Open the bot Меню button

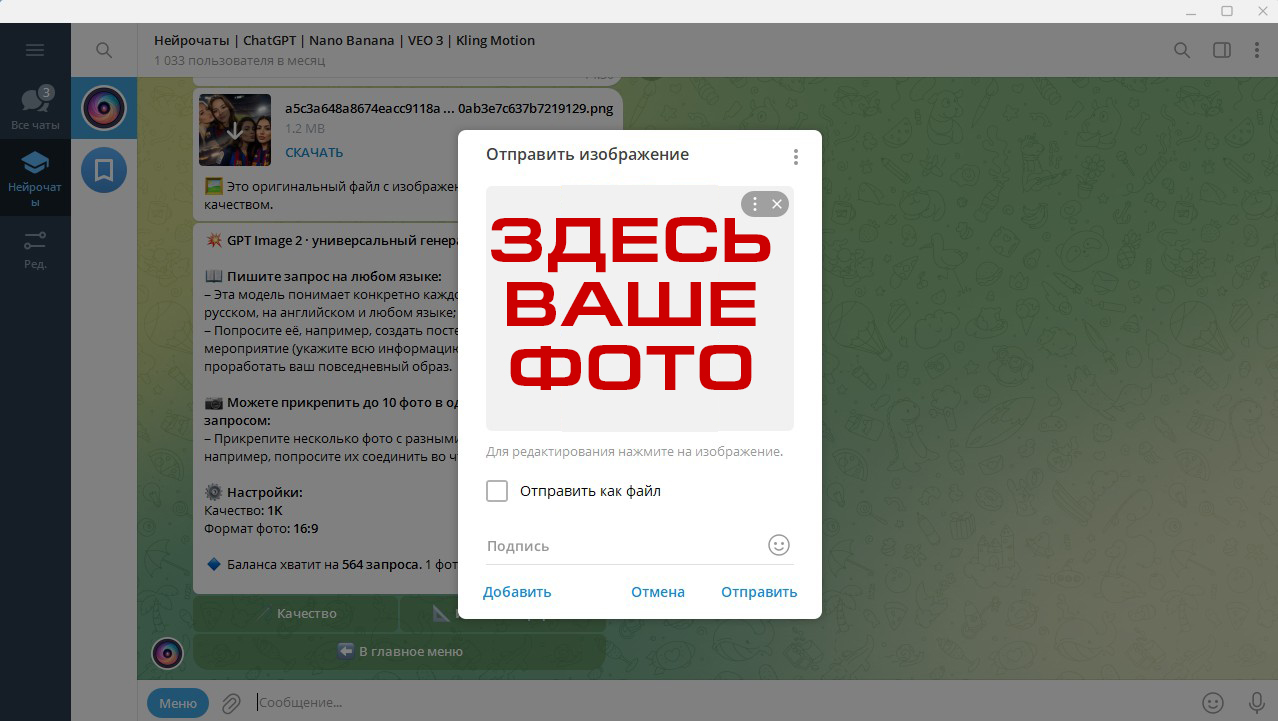click(x=178, y=703)
